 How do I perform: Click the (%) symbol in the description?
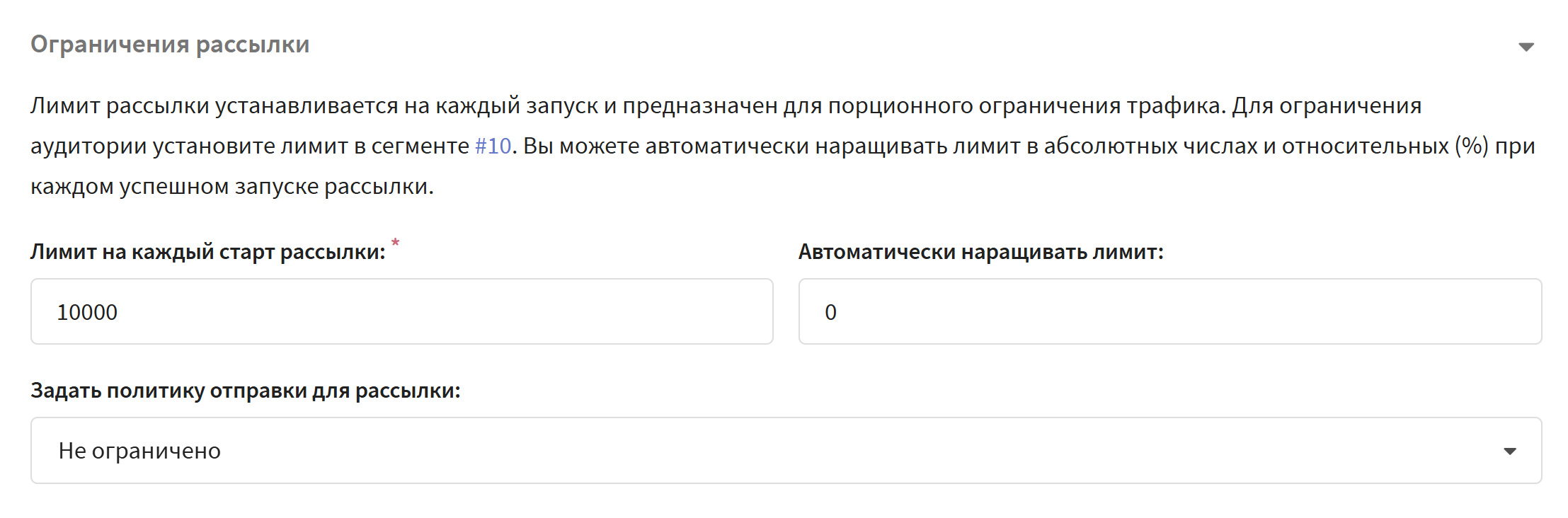pos(1472,146)
